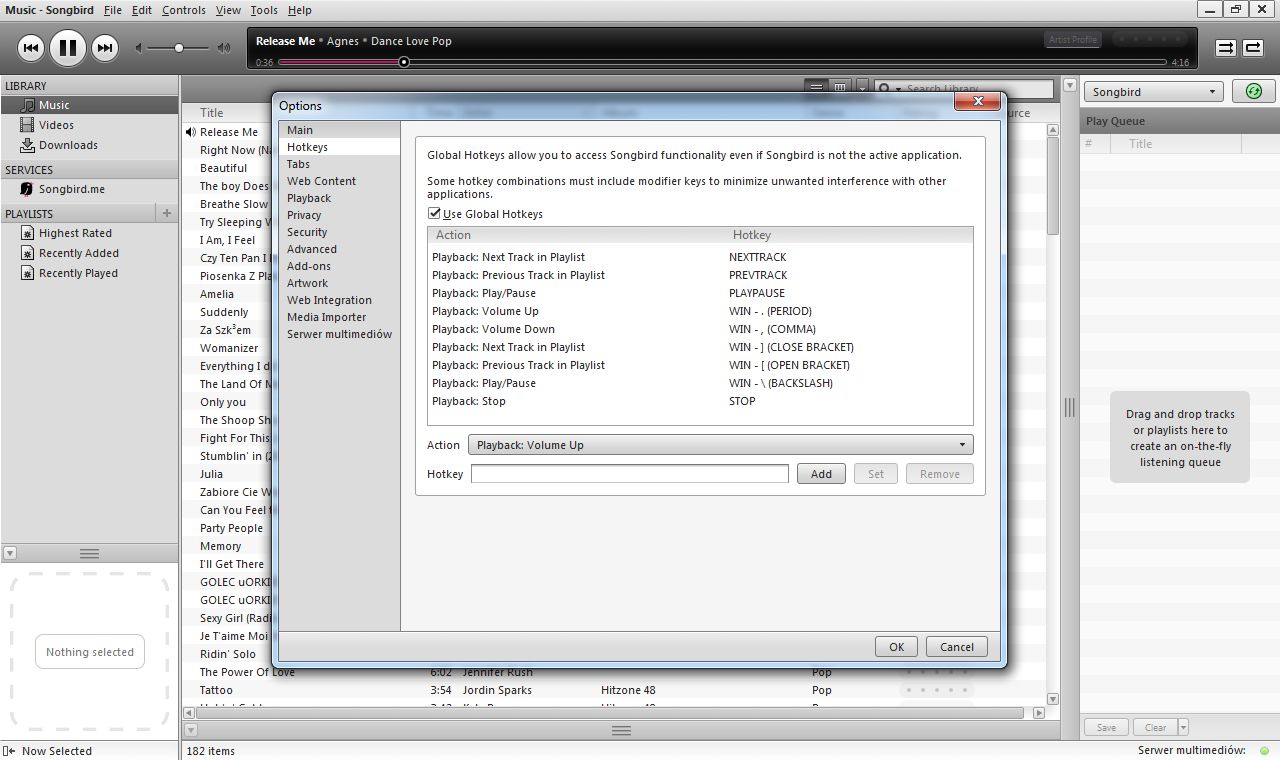Select the Web Content options category

pyautogui.click(x=339, y=181)
